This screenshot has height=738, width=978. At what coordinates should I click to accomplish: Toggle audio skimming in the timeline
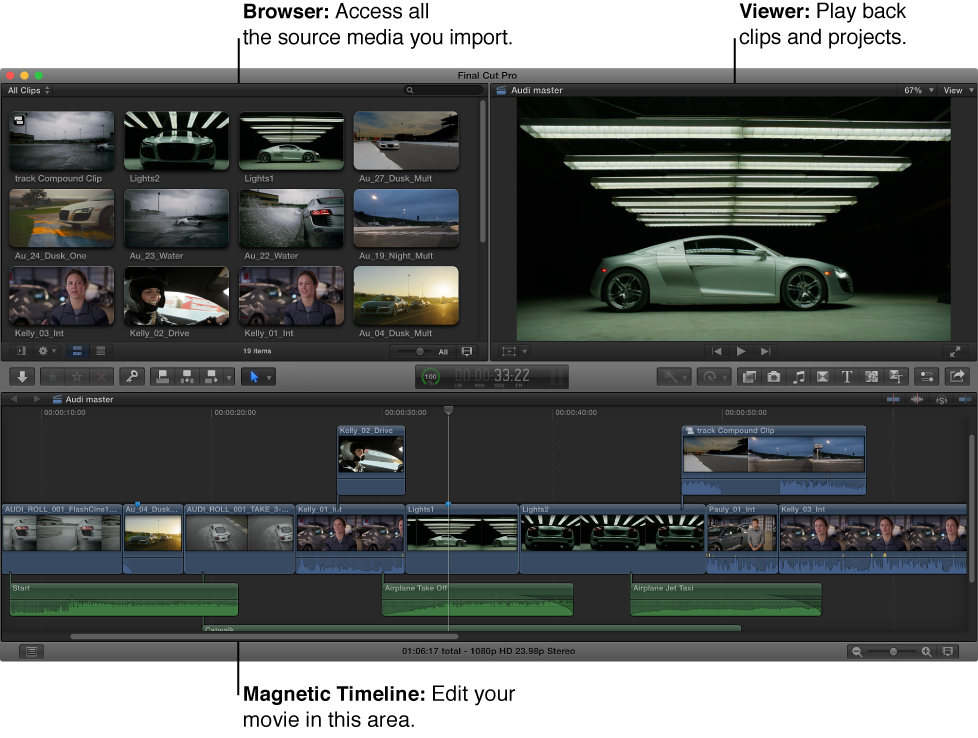[917, 399]
